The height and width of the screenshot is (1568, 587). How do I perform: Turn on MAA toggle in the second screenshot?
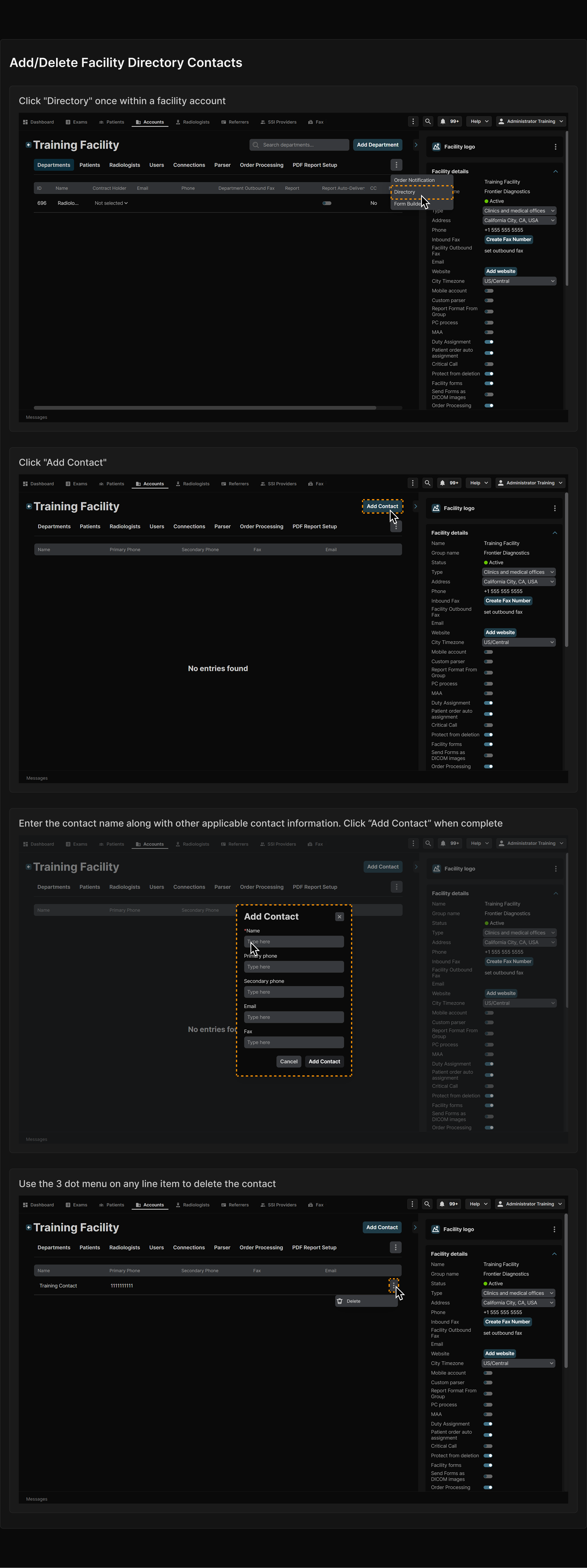pyautogui.click(x=488, y=693)
